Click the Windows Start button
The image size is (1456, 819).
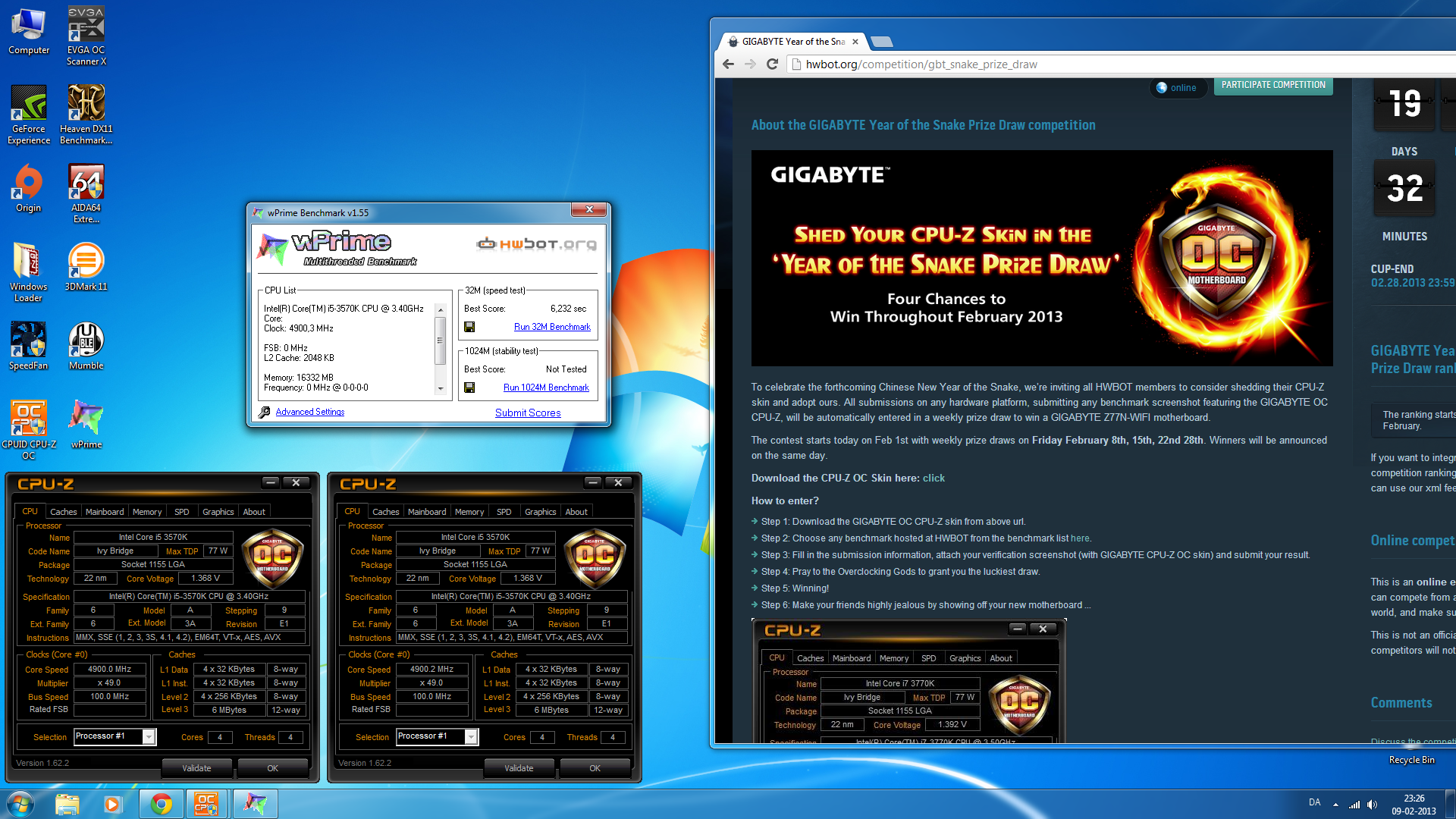[20, 804]
